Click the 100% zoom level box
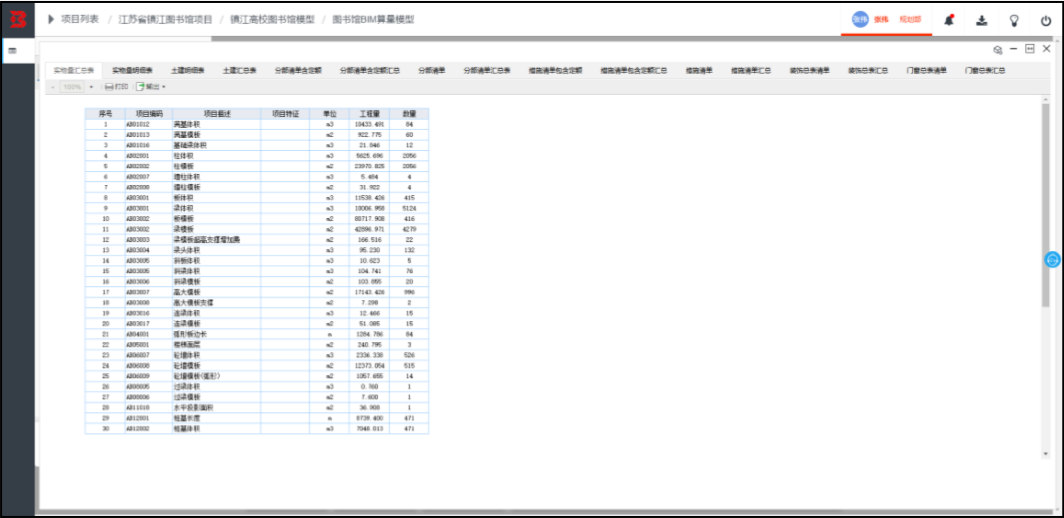The height and width of the screenshot is (518, 1064). point(72,87)
